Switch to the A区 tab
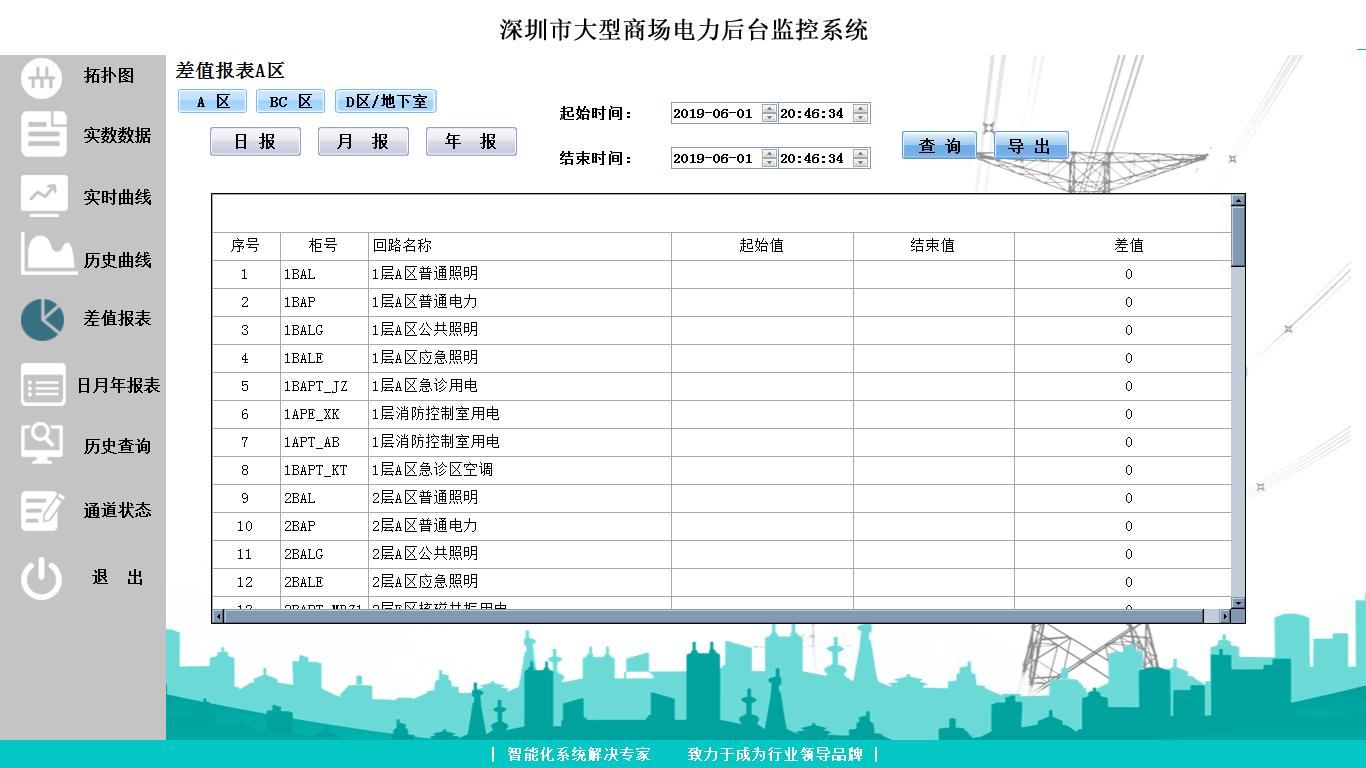Viewport: 1366px width, 768px height. click(212, 102)
